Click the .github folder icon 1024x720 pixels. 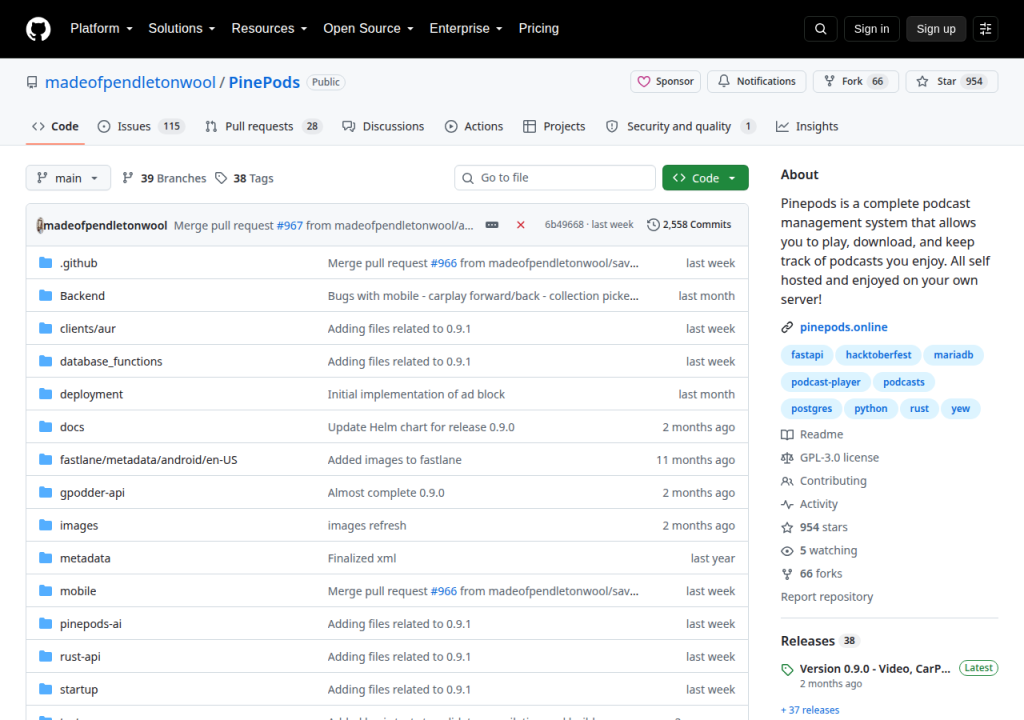[45, 263]
